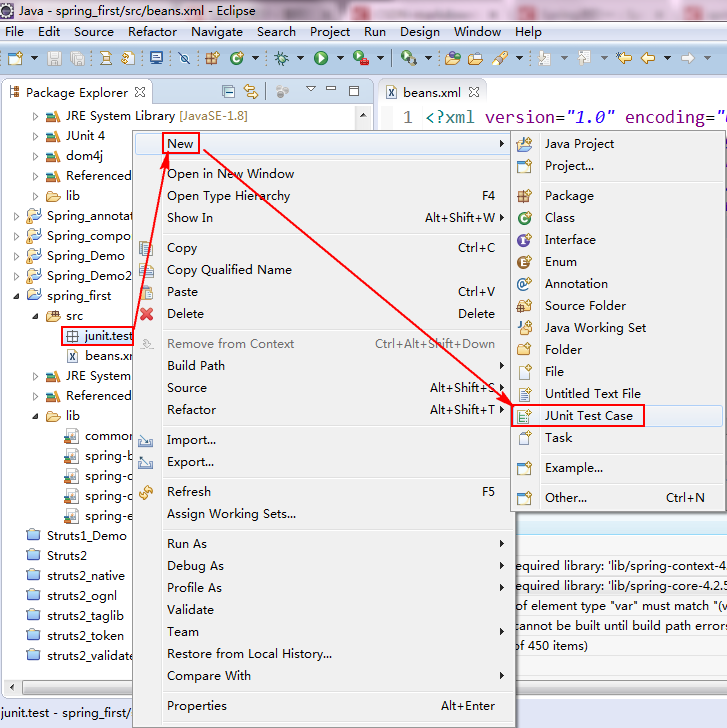The height and width of the screenshot is (728, 727).
Task: Choose Other... in the New submenu
Action: [x=619, y=498]
